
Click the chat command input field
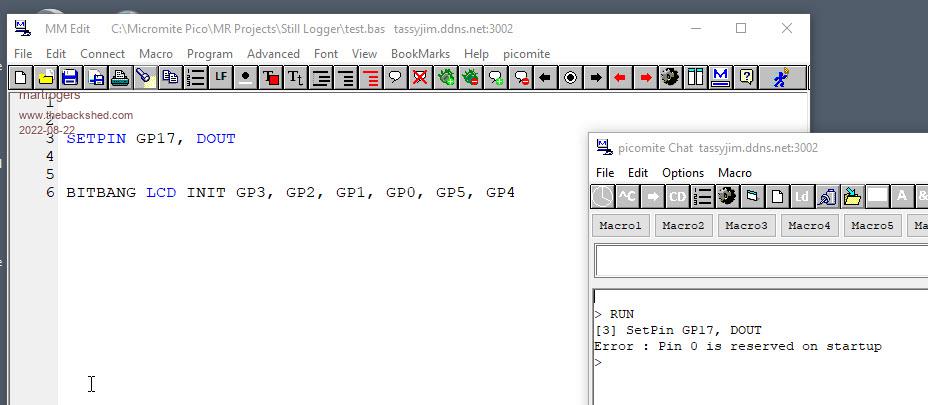point(760,261)
